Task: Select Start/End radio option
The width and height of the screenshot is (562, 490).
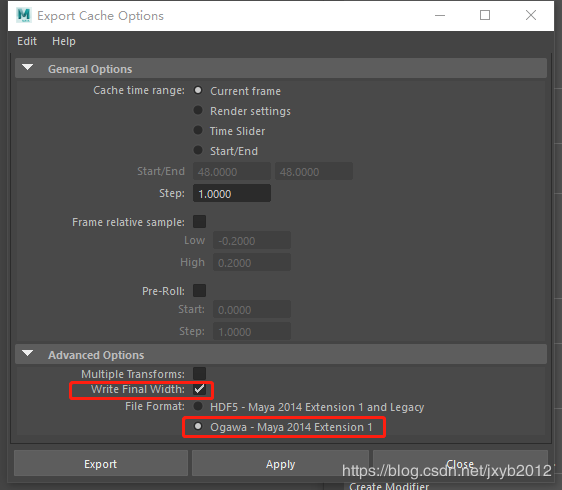Action: [x=198, y=151]
